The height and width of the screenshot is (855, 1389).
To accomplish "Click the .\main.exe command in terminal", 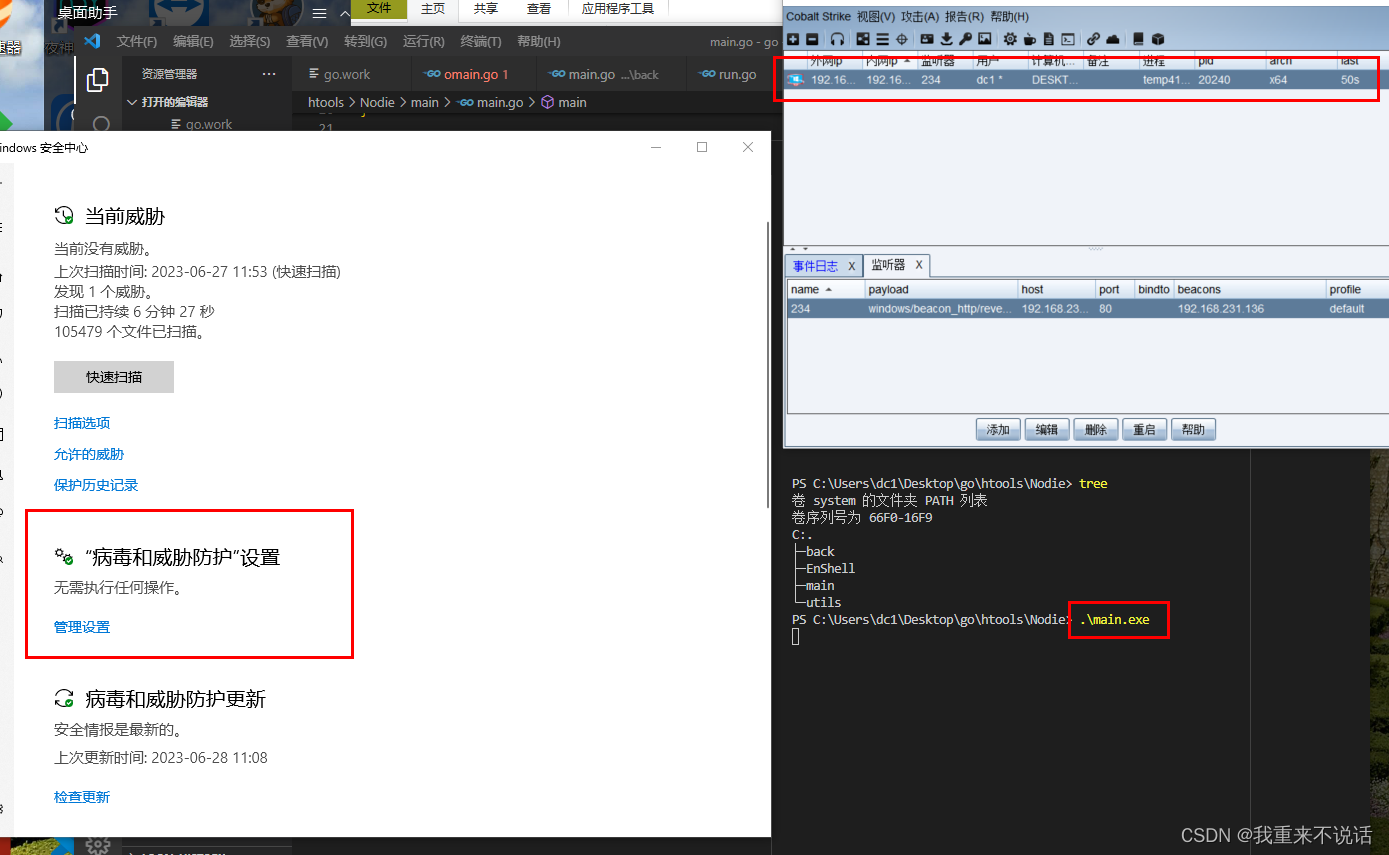I will tap(1114, 620).
